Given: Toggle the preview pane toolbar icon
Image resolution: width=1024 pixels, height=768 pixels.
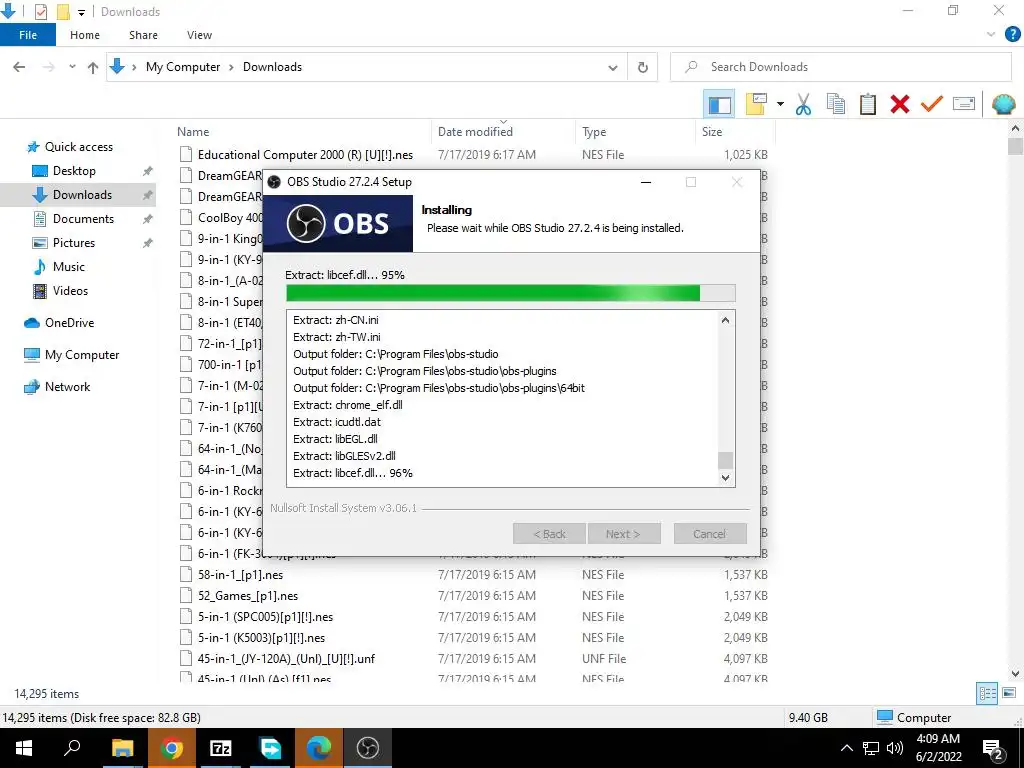Looking at the screenshot, I should pyautogui.click(x=719, y=104).
